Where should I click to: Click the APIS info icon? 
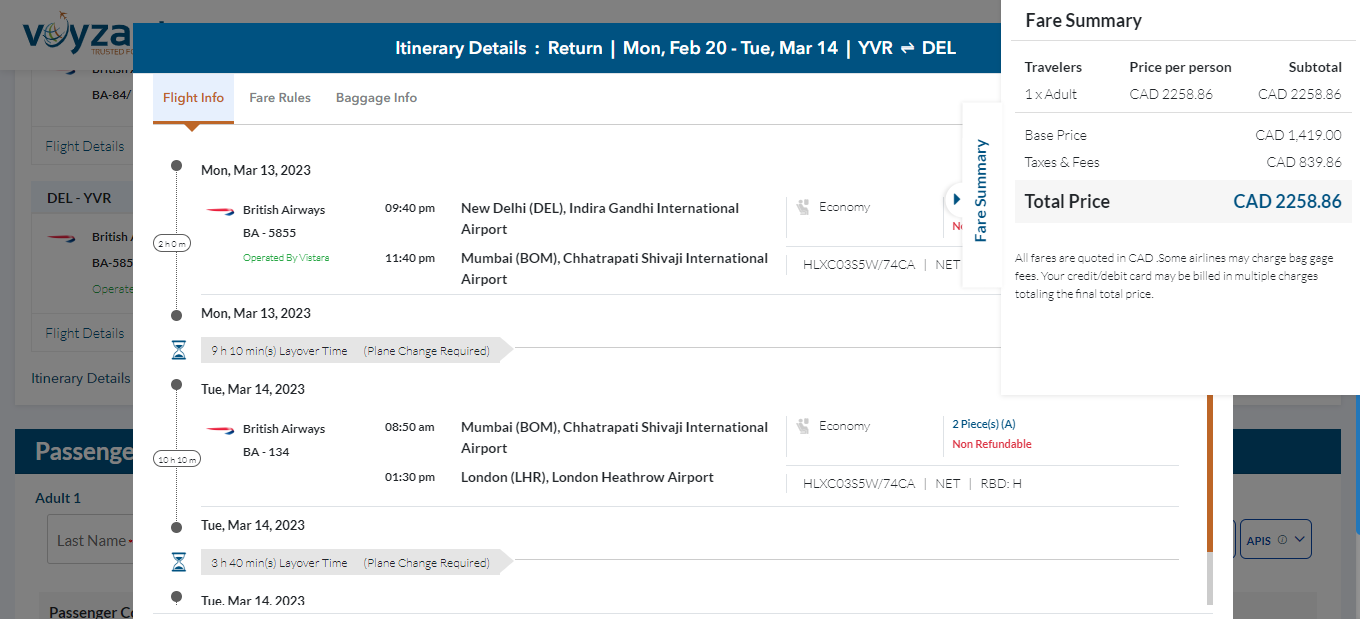pyautogui.click(x=1282, y=540)
